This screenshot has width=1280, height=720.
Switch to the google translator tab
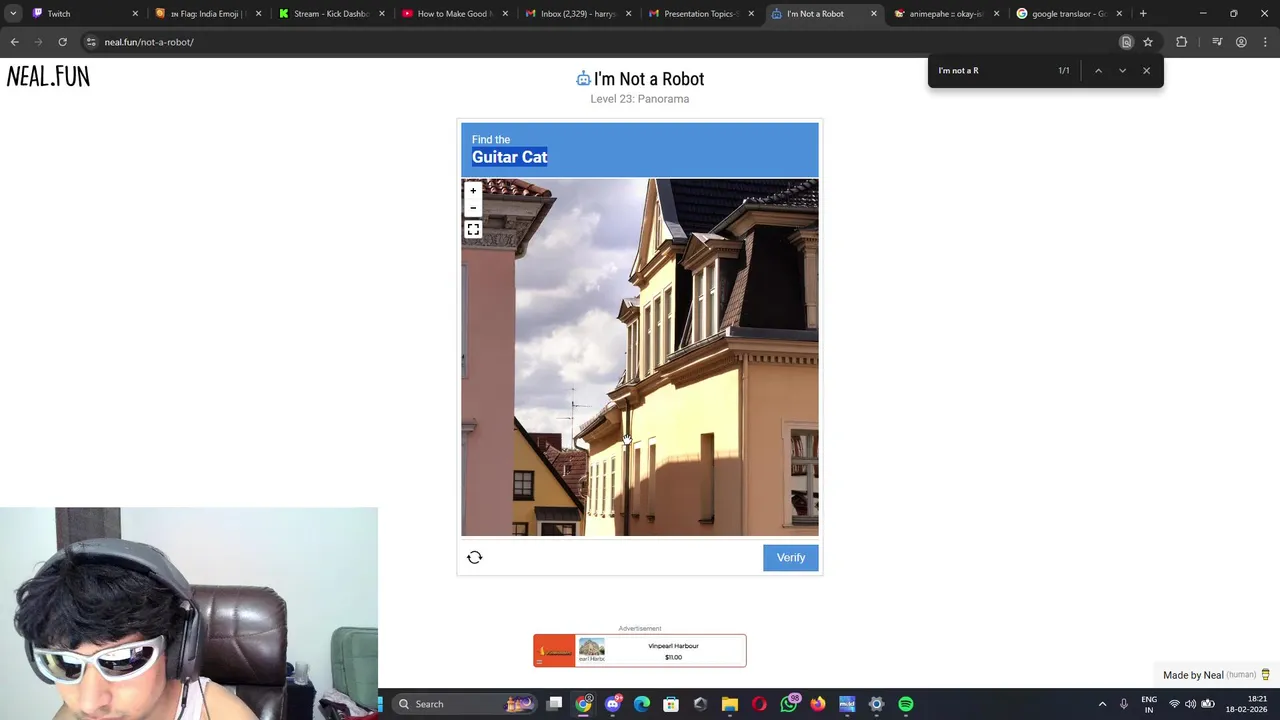(x=1069, y=14)
